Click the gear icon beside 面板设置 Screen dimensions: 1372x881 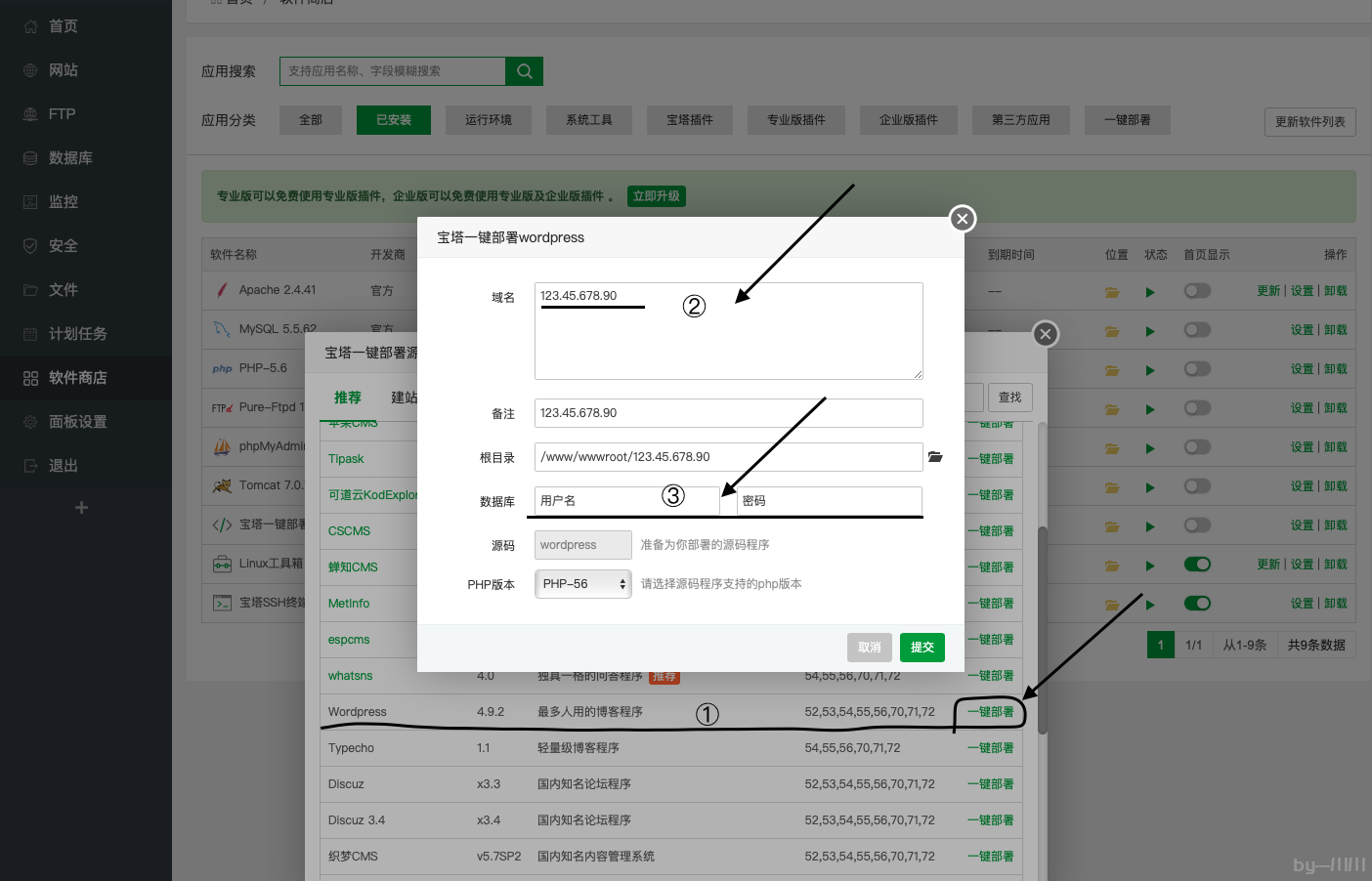pos(30,422)
